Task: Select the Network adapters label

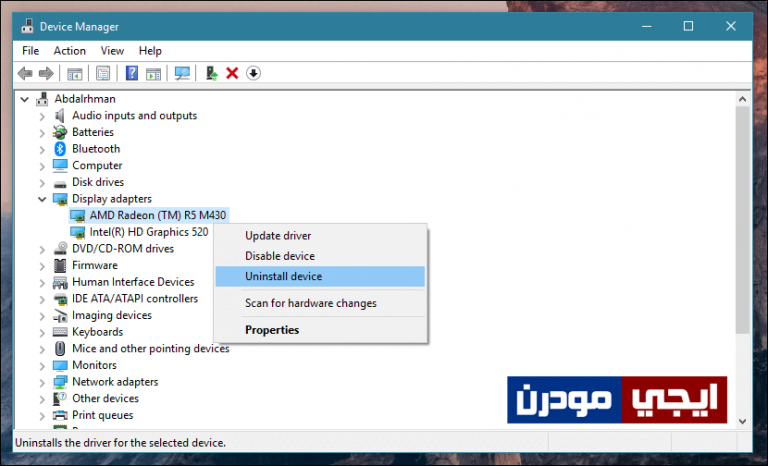Action: [115, 382]
